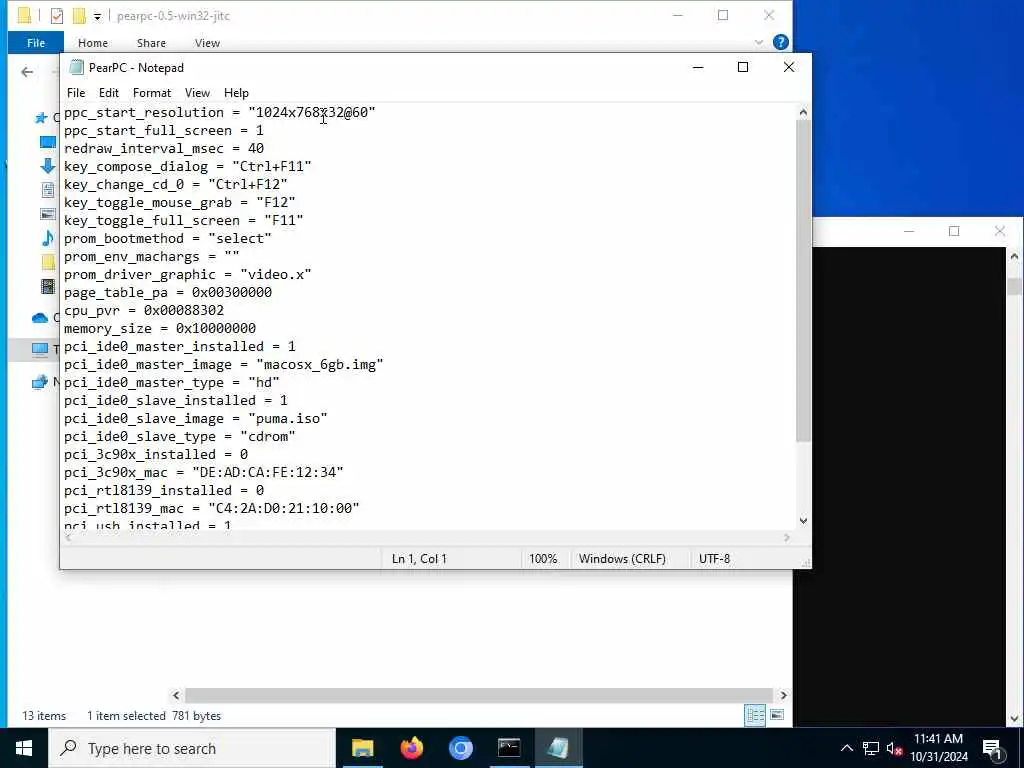The image size is (1024, 768).
Task: Click the "Windows (CRLF)" status bar entry
Action: [x=622, y=558]
